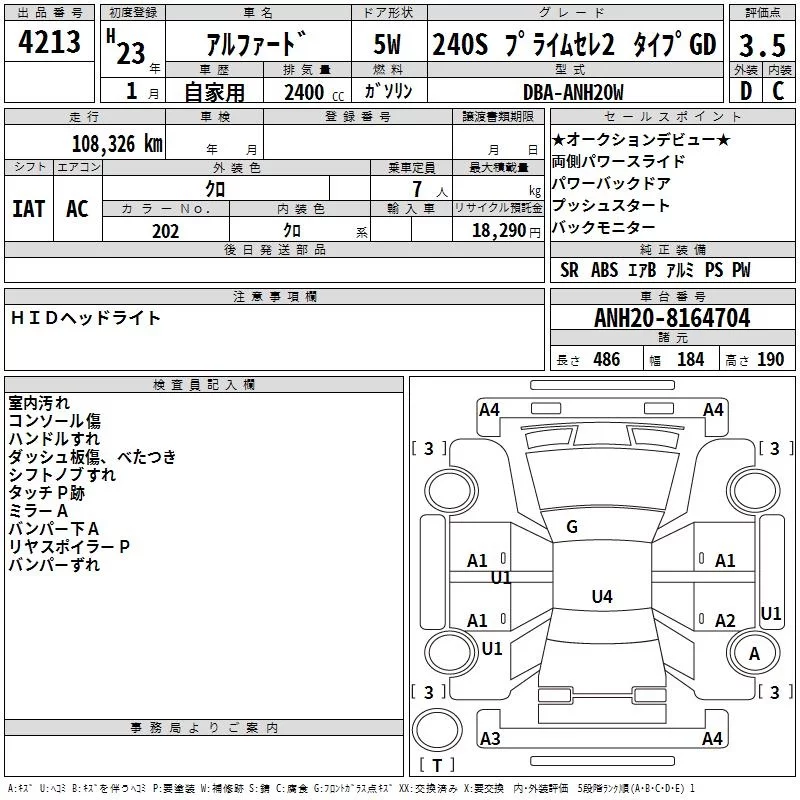Select the 両側パワースライド sales point
The image size is (800, 800).
(x=618, y=161)
